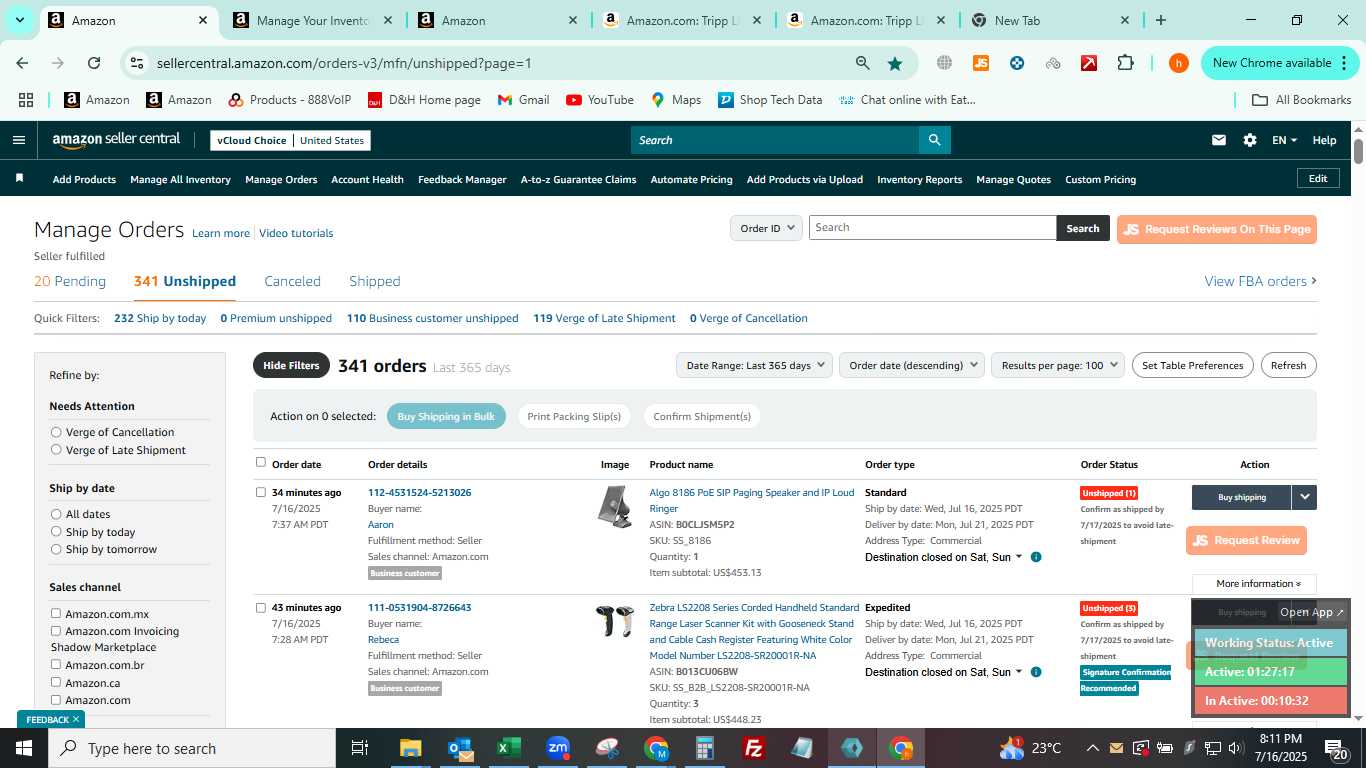This screenshot has height=768, width=1366.
Task: Open the Chrome extensions puzzle icon
Action: pos(1125,63)
